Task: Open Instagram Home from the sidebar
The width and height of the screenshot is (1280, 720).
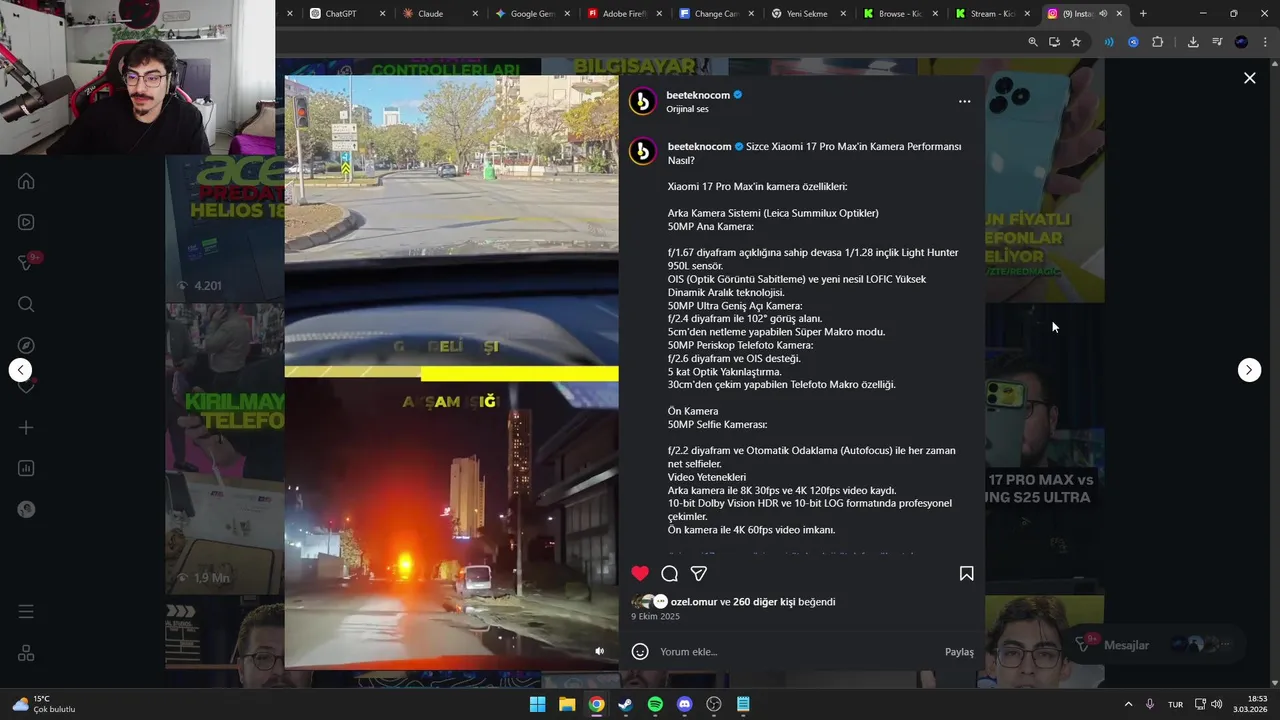Action: (26, 181)
